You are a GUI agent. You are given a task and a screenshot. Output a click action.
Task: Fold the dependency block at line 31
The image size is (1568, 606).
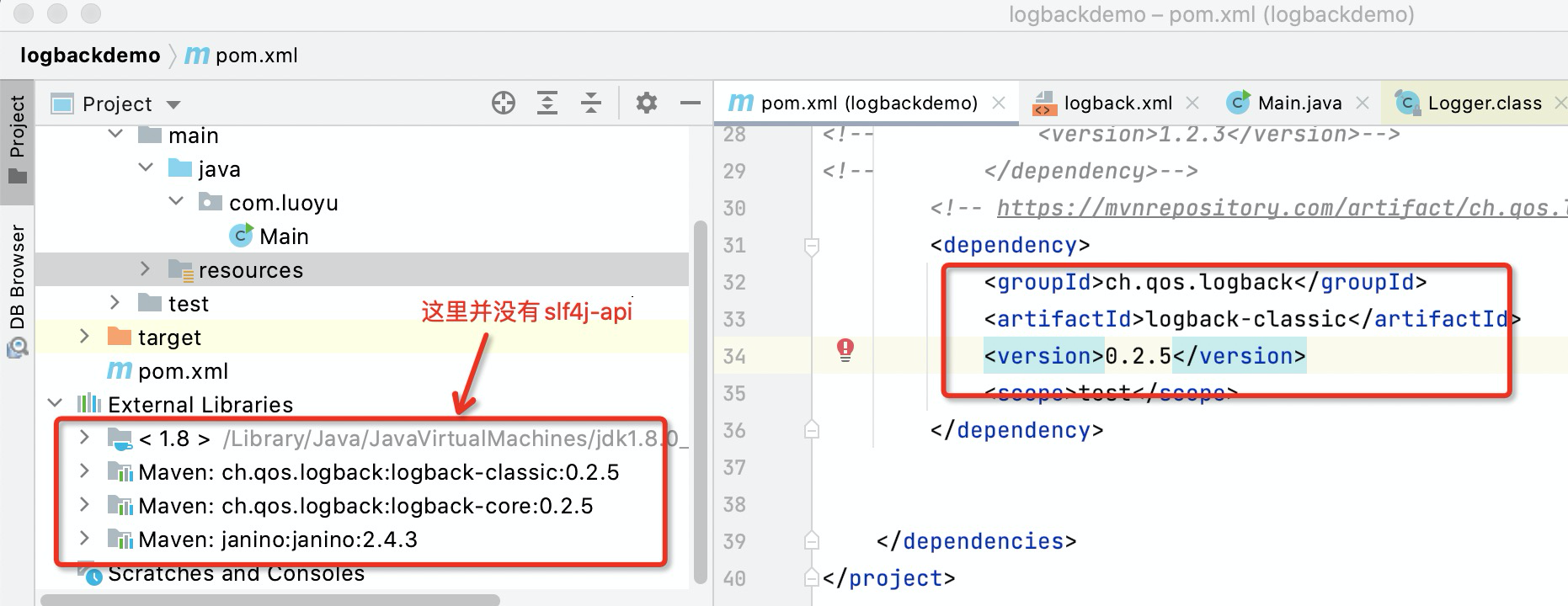[812, 246]
